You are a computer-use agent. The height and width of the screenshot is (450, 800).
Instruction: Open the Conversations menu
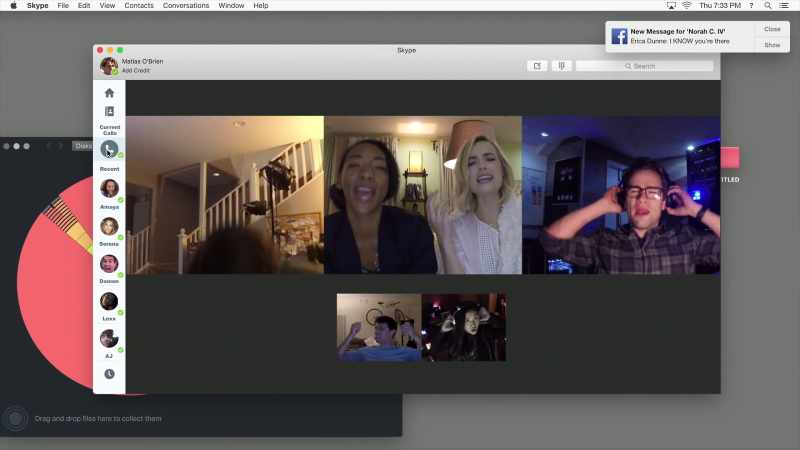pos(186,6)
